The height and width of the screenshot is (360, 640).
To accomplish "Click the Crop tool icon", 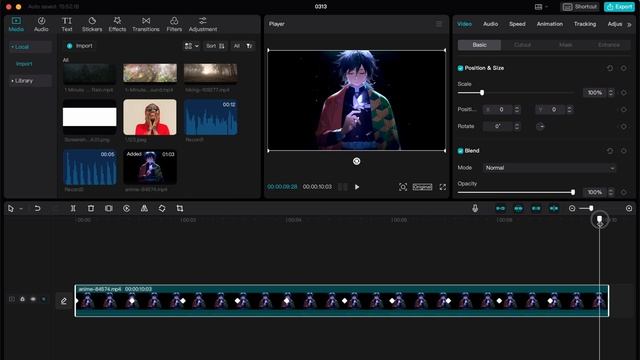I will (x=180, y=208).
